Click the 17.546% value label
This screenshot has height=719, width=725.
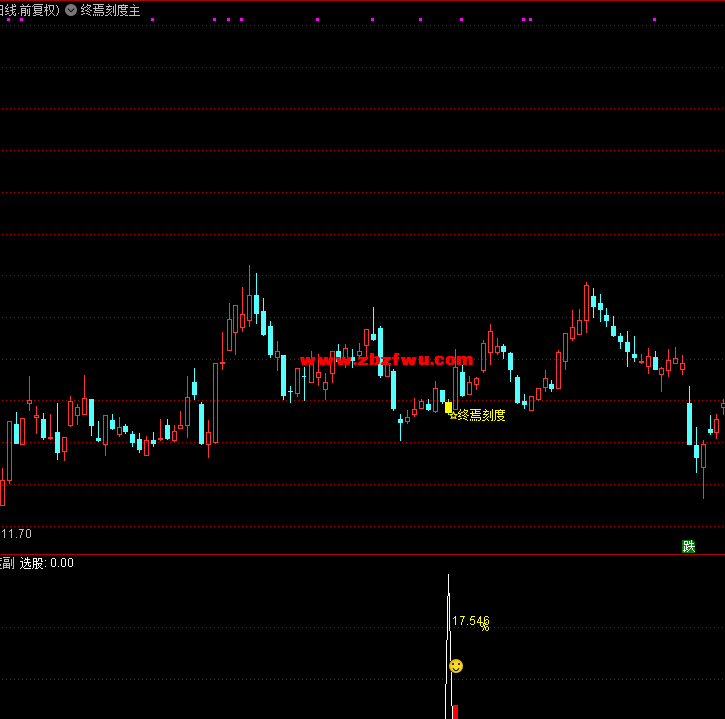click(x=470, y=622)
